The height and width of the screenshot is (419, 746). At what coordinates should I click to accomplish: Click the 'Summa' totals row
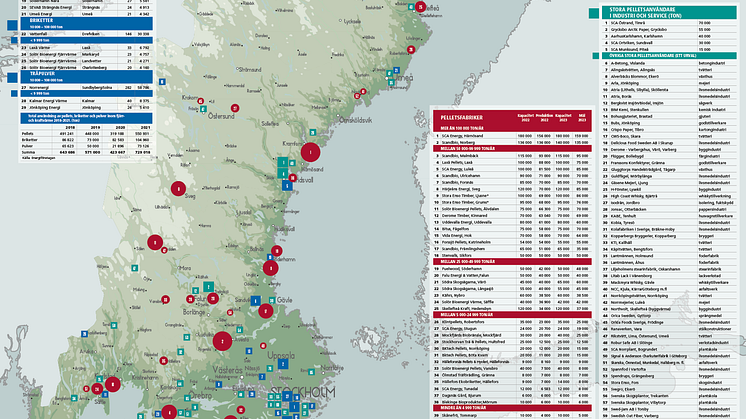86,152
